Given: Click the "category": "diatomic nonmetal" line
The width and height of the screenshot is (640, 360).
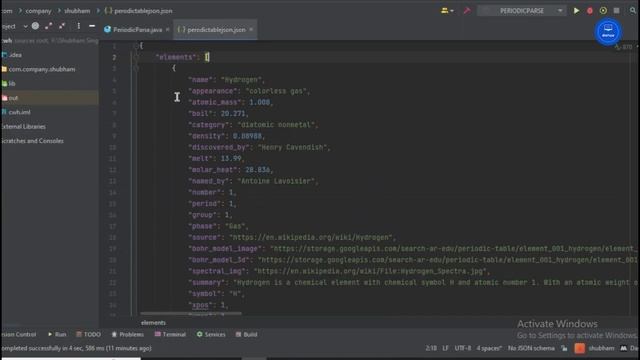Looking at the screenshot, I should tap(253, 124).
